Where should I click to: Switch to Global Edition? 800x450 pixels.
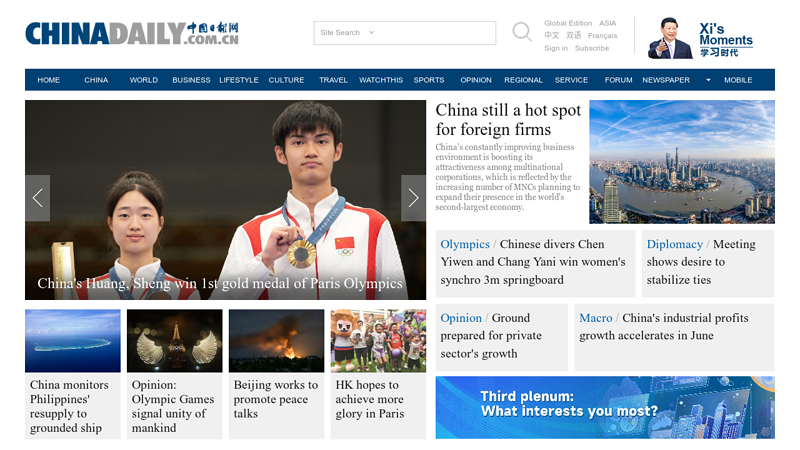568,23
